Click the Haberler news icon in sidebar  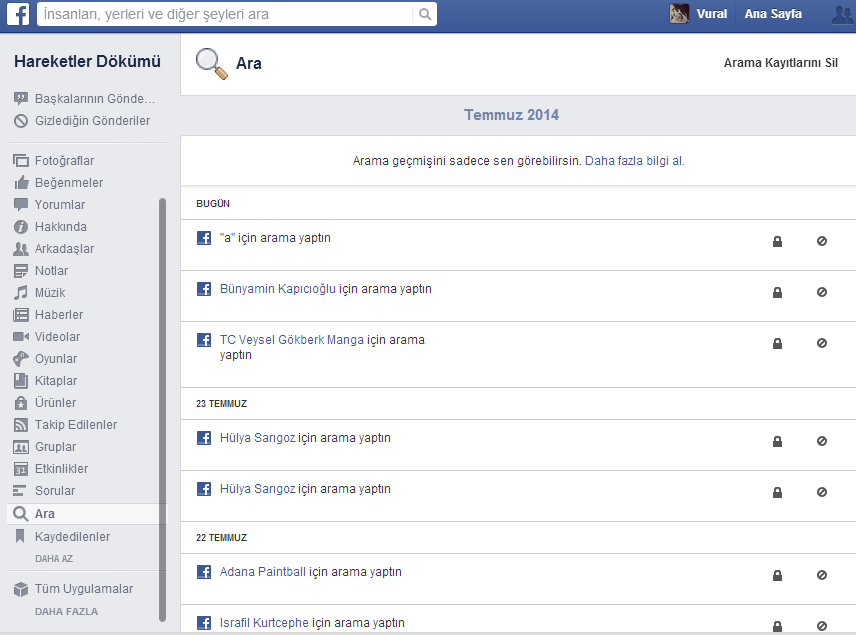21,314
